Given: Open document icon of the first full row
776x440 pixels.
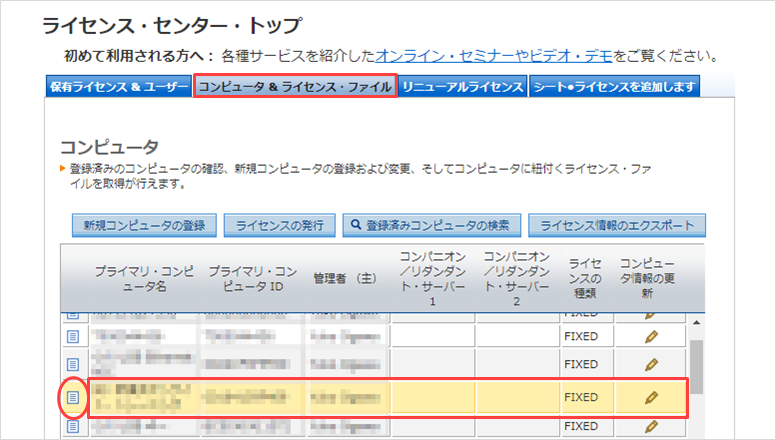Looking at the screenshot, I should tap(73, 337).
